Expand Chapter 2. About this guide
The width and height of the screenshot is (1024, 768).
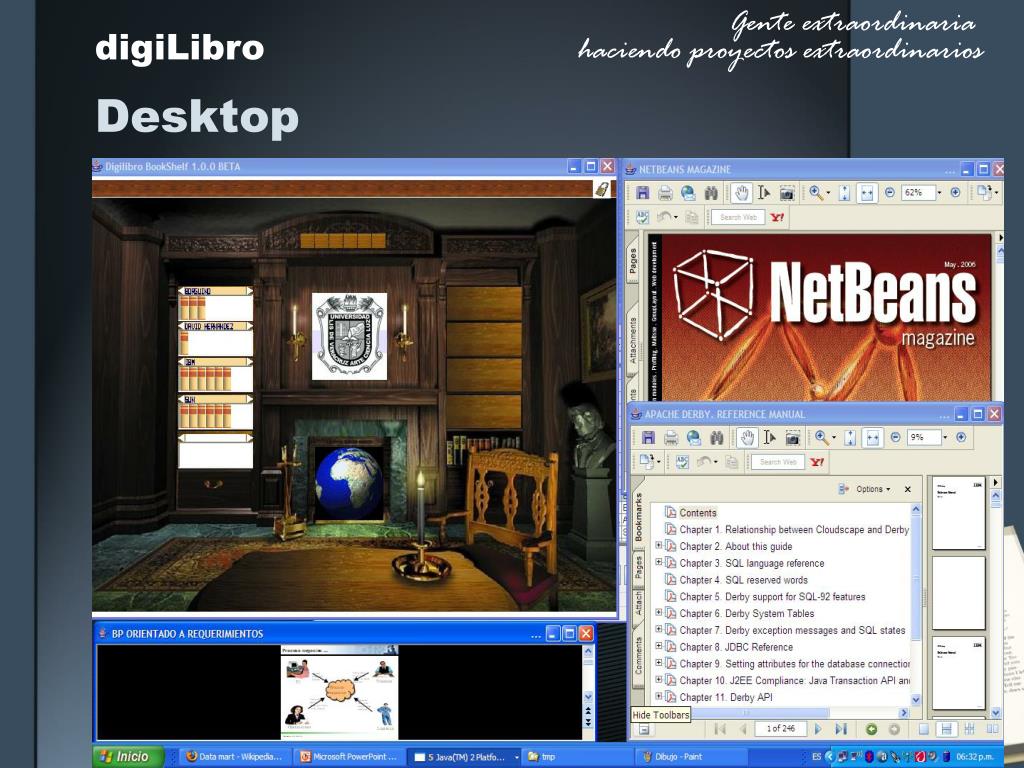tap(658, 545)
